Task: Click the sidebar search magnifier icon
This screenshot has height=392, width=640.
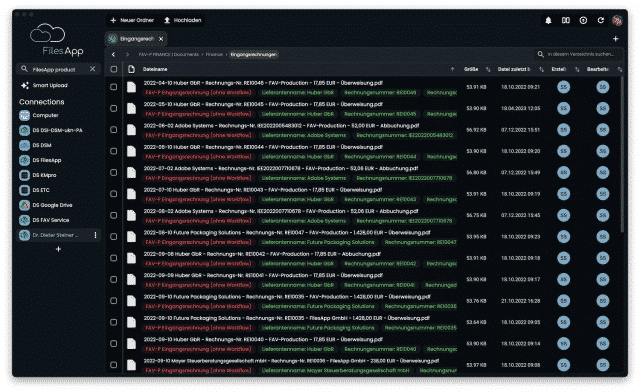Action: [x=24, y=69]
